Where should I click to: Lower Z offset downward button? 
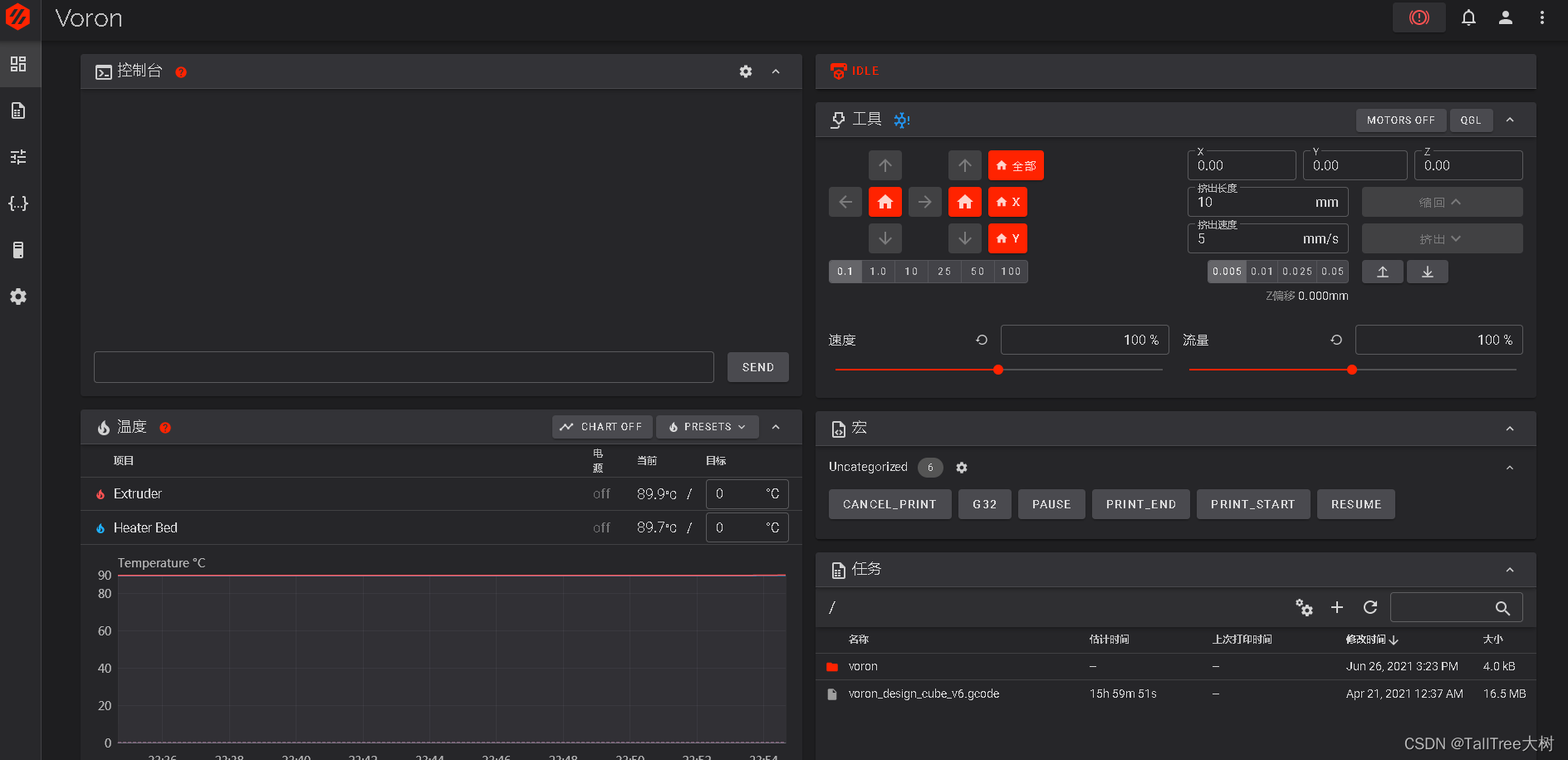1428,272
